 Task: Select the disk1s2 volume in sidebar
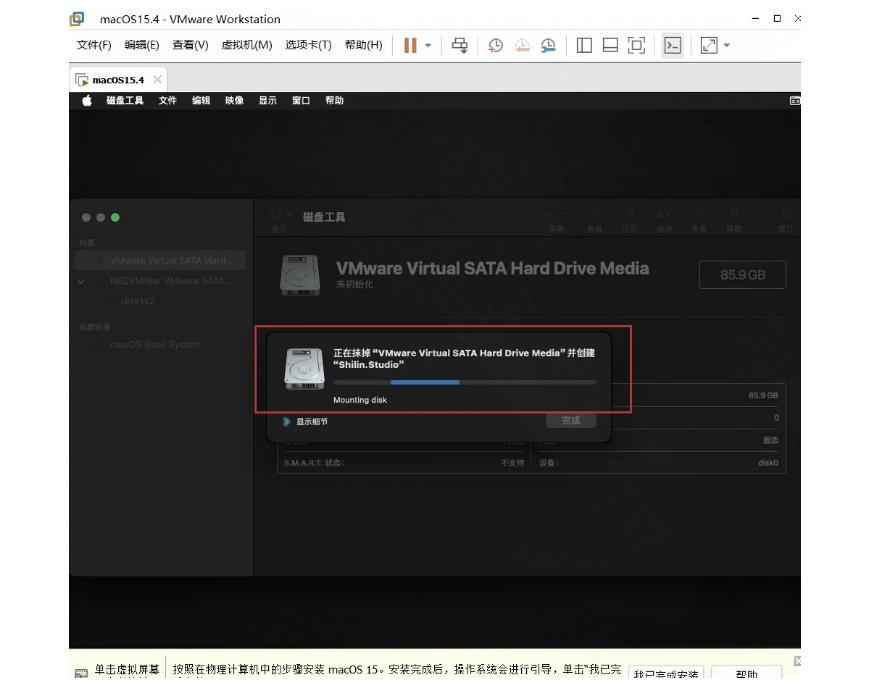(x=137, y=301)
